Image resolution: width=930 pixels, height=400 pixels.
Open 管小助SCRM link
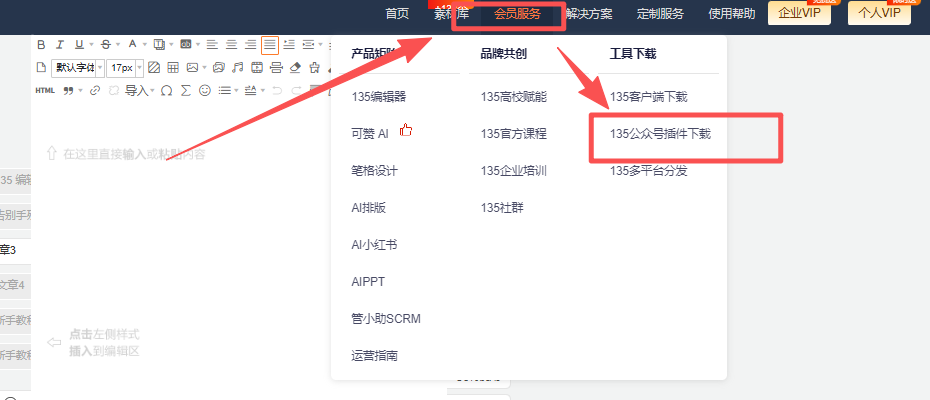point(386,319)
